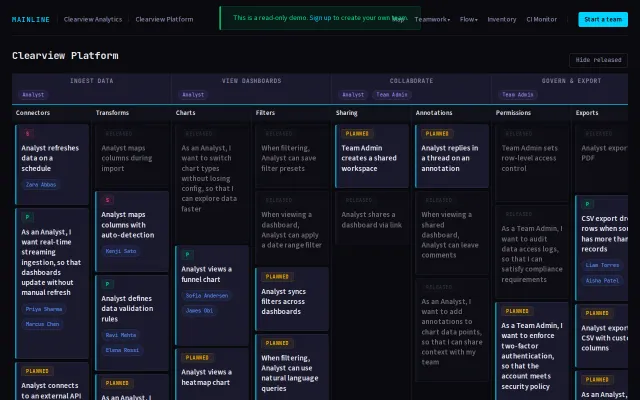This screenshot has width=640, height=400.
Task: Click the PLANNED badge on the two-factor authentication card
Action: click(517, 311)
